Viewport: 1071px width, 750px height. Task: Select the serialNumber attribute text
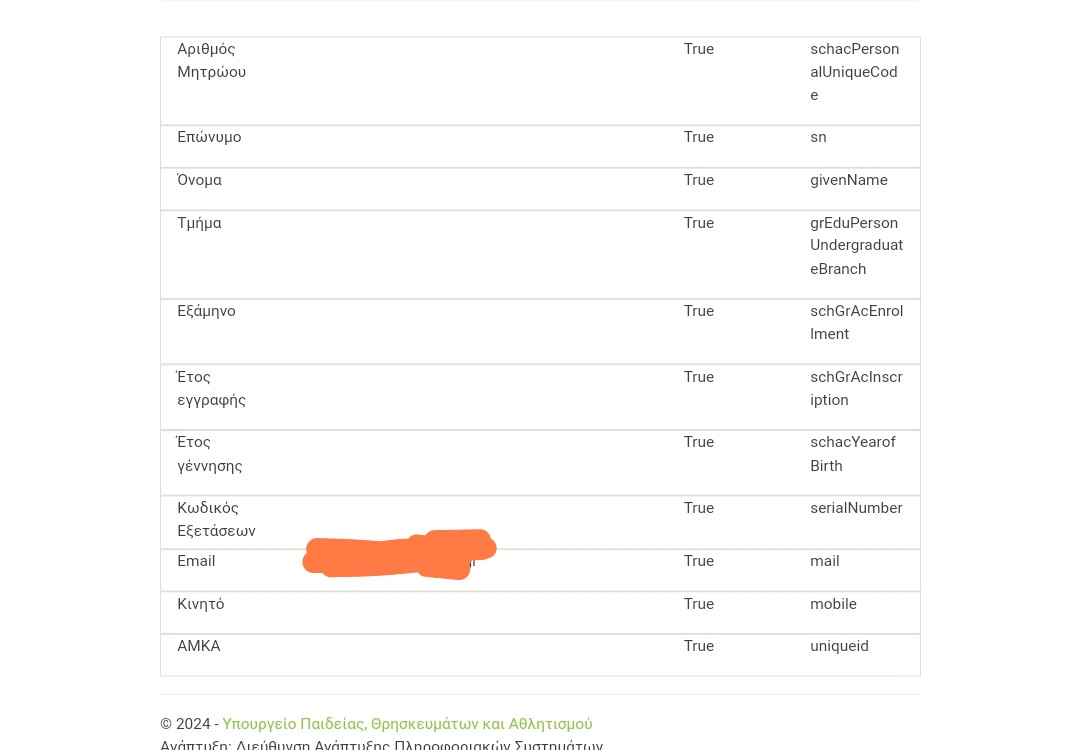[x=857, y=508]
